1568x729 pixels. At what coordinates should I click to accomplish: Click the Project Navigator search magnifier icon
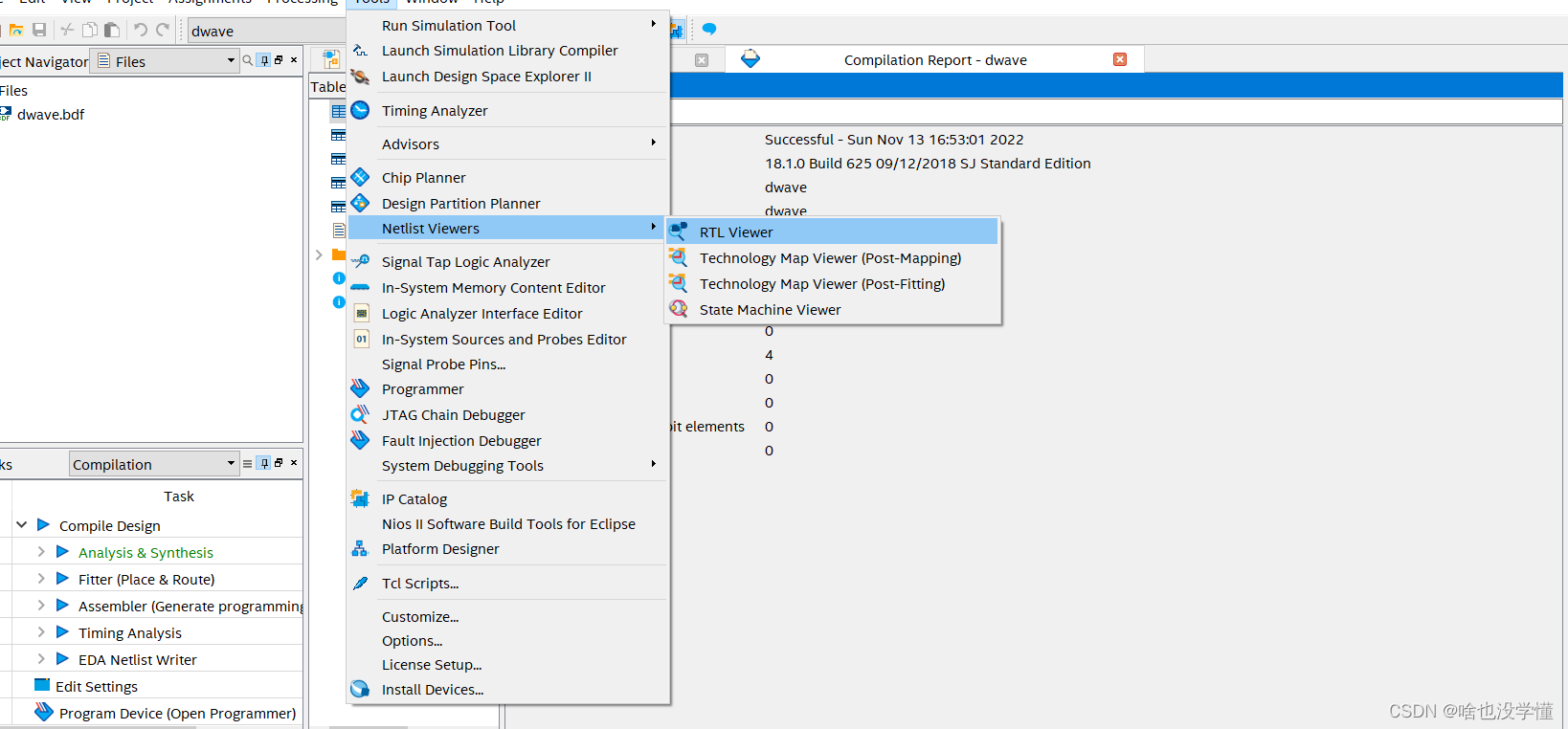pyautogui.click(x=248, y=60)
